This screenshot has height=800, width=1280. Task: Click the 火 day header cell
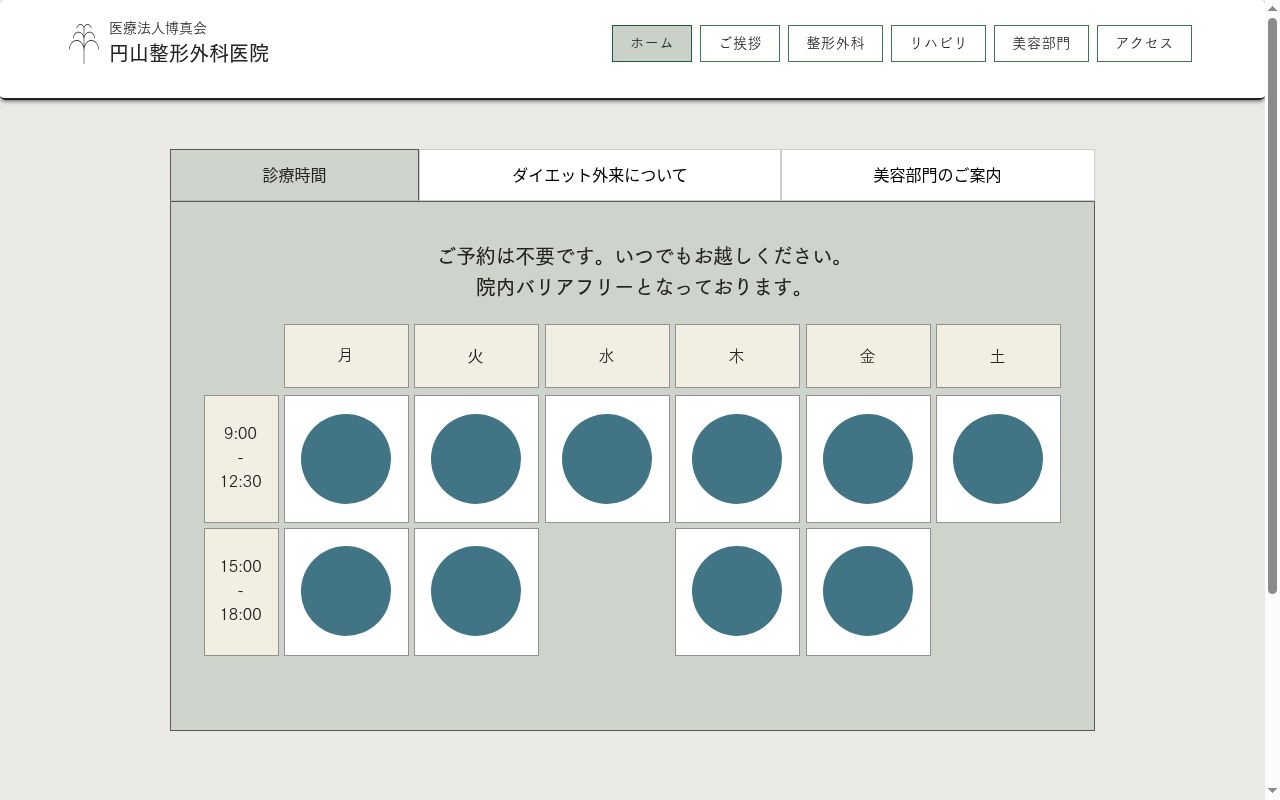tap(476, 356)
